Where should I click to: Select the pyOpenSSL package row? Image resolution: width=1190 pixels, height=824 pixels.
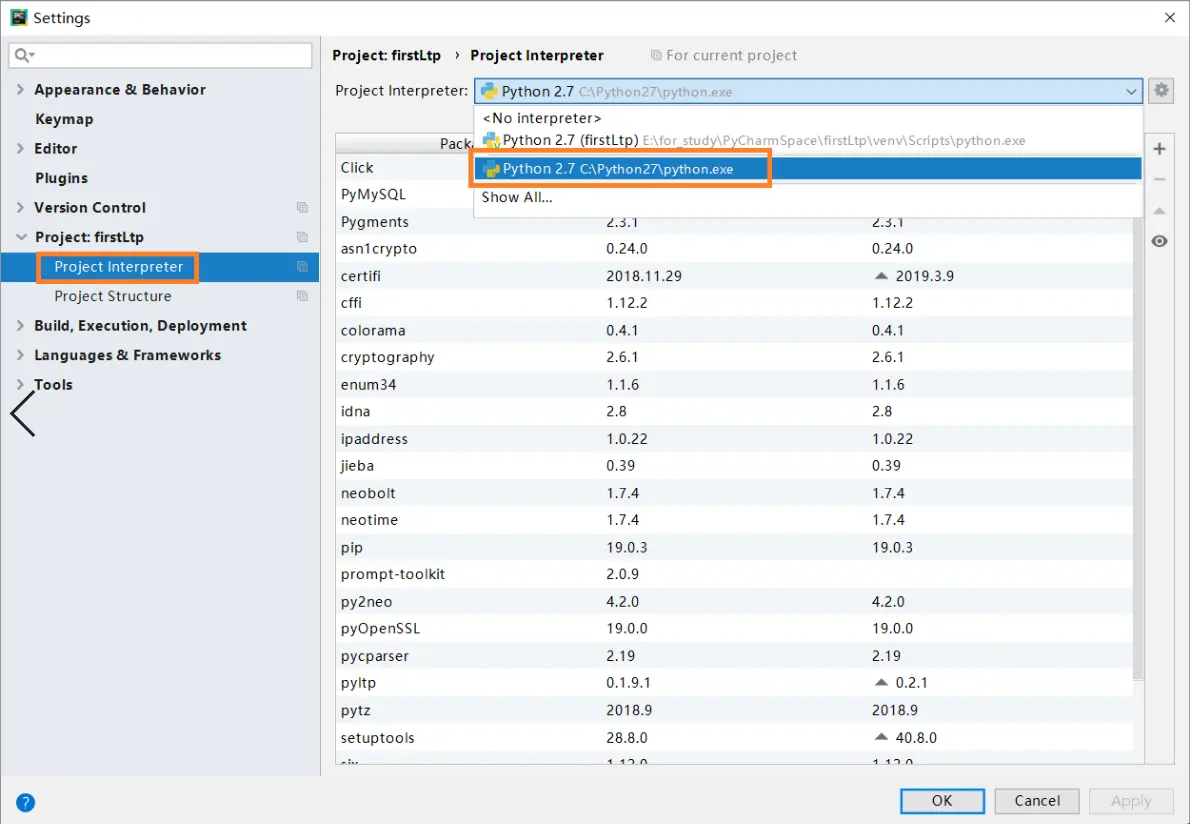click(735, 628)
